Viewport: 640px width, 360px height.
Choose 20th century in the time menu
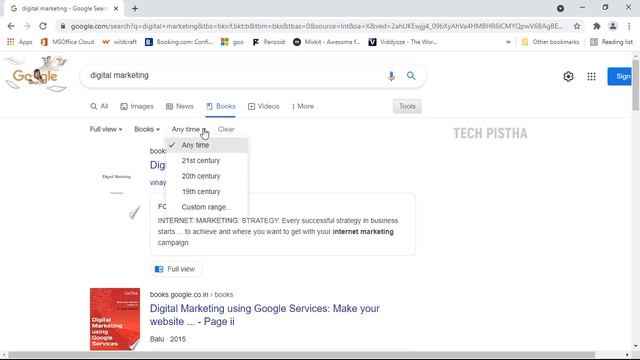coord(207,176)
